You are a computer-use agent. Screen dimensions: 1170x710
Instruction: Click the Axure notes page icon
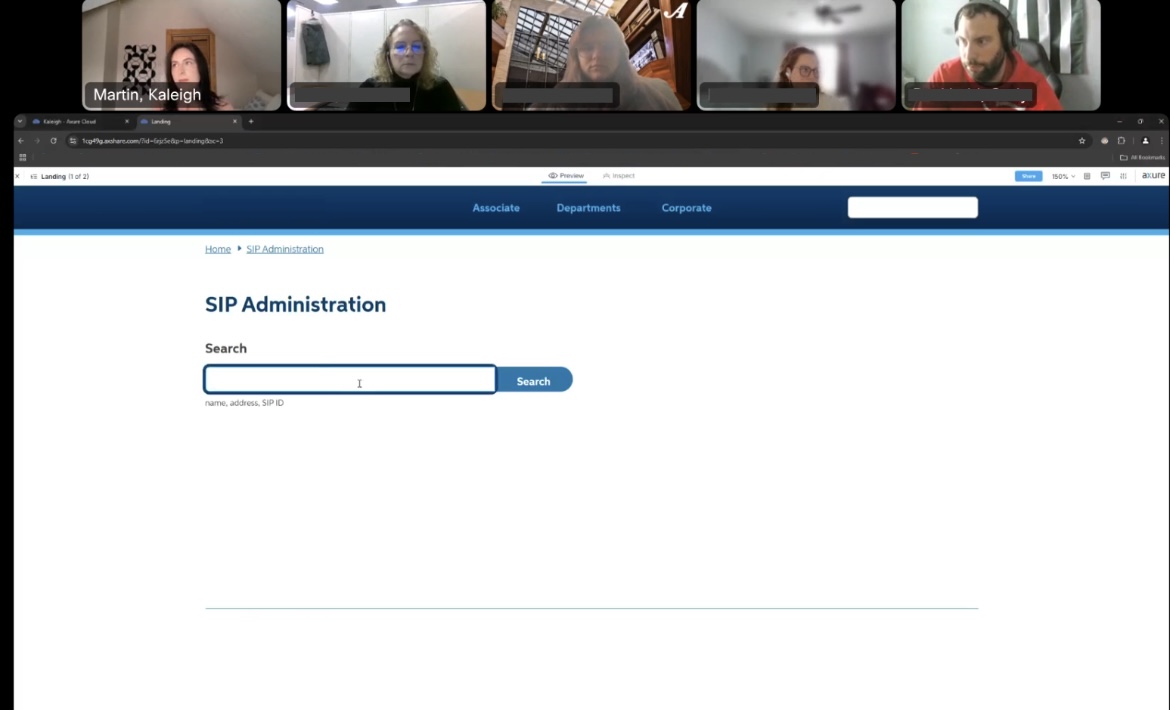1087,176
